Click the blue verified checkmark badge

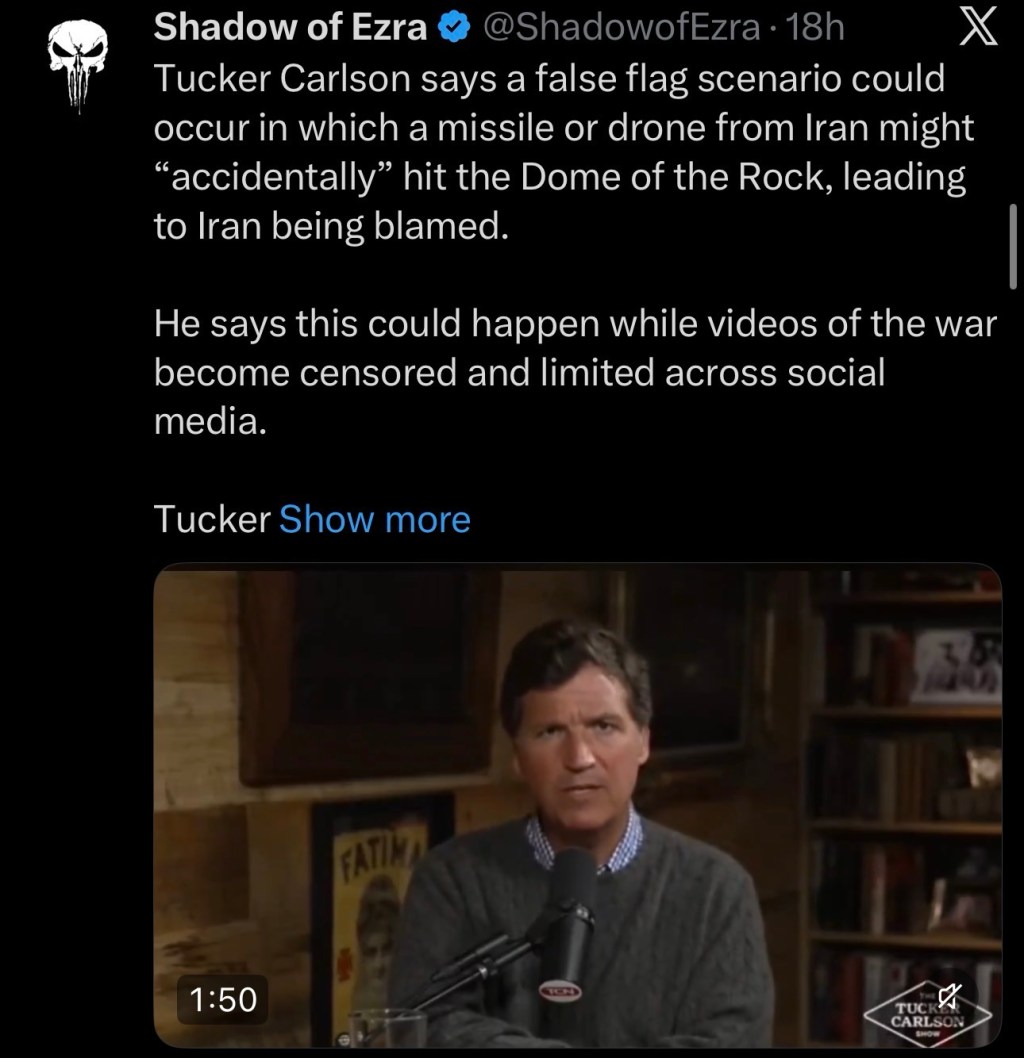pyautogui.click(x=454, y=28)
